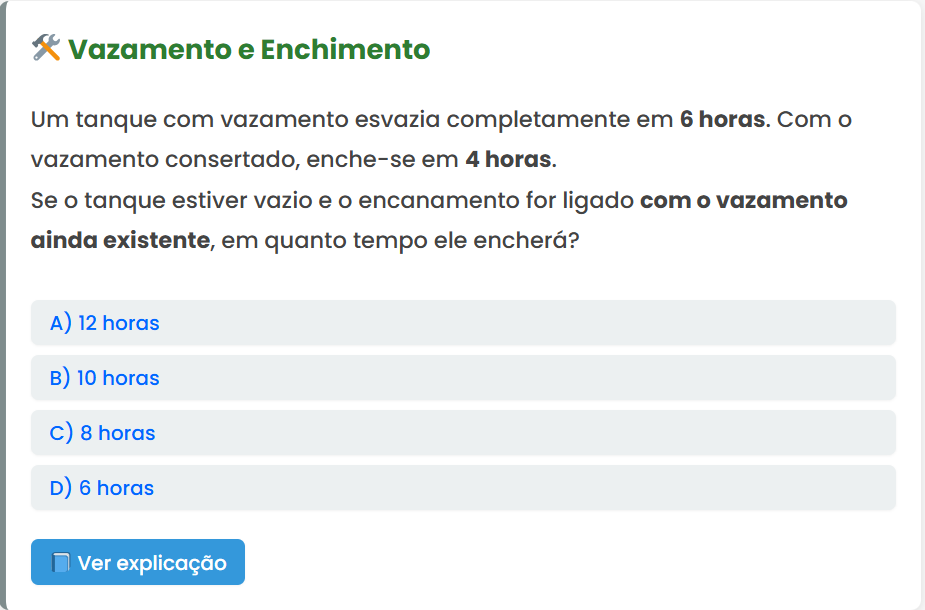Click the bold "6 horas" in the question
The width and height of the screenshot is (925, 610).
tap(722, 120)
